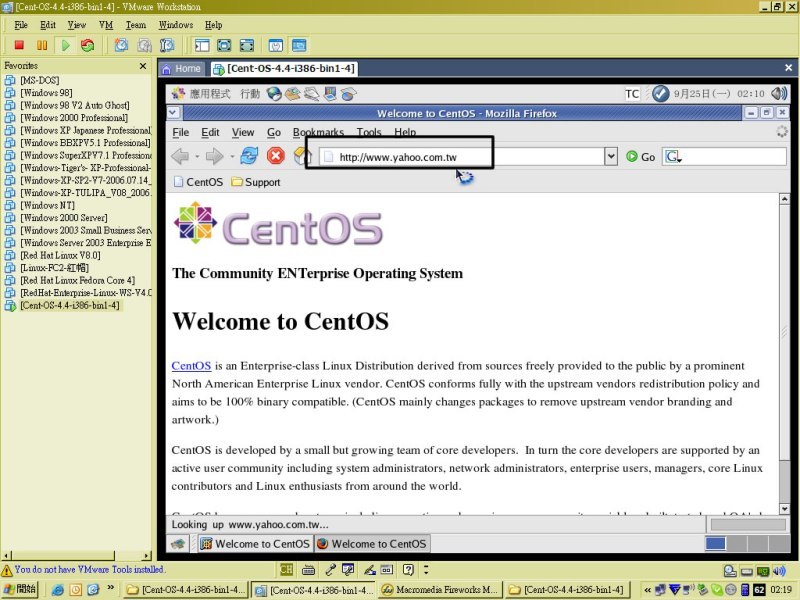The width and height of the screenshot is (800, 600).
Task: Click the TC input method indicator
Action: (632, 94)
